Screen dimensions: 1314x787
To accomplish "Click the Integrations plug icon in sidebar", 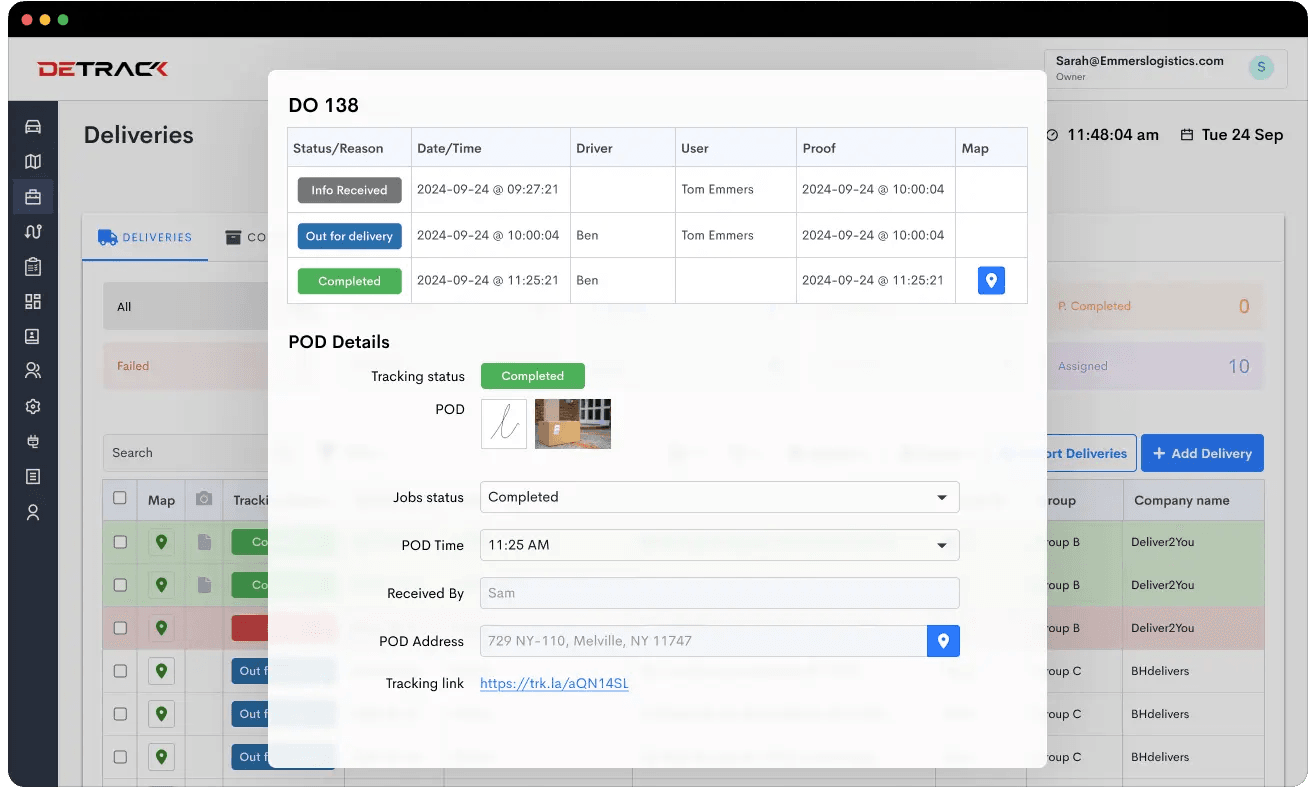I will pos(33,441).
